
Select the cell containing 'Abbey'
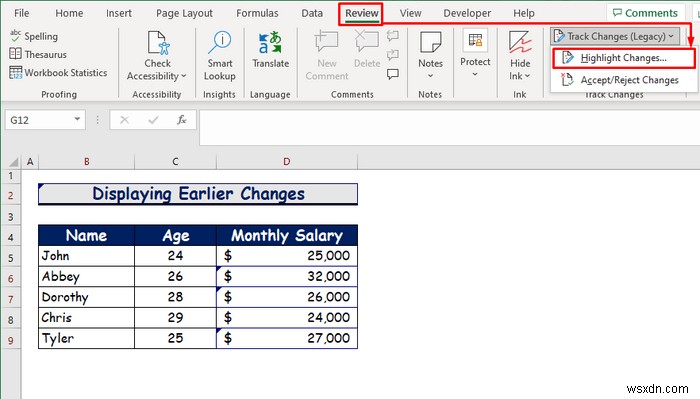tap(86, 276)
